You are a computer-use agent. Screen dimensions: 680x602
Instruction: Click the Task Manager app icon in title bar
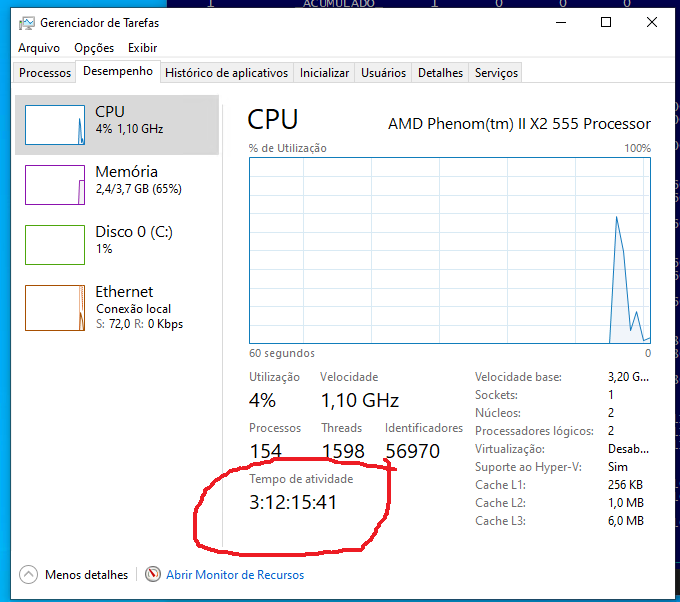click(25, 22)
